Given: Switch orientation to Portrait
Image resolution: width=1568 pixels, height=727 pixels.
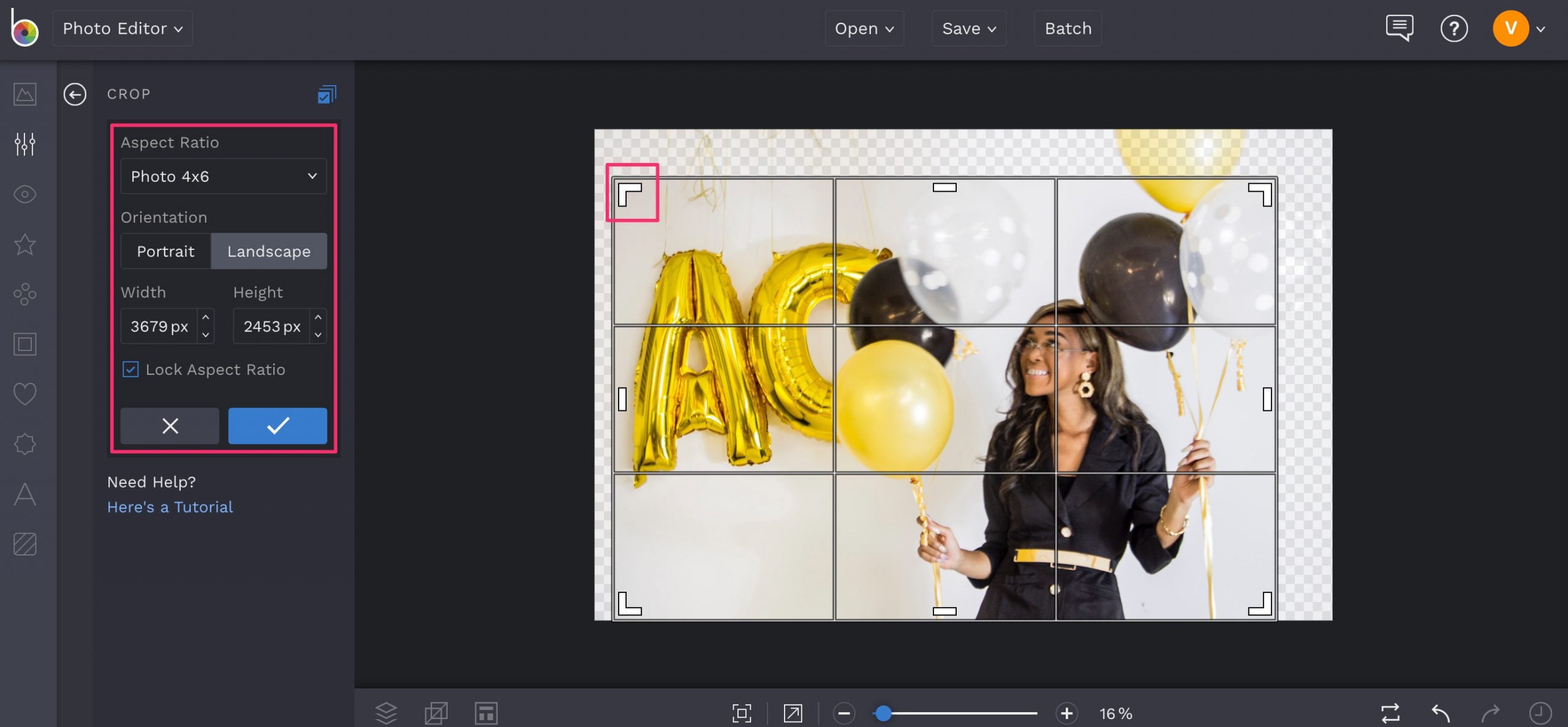Looking at the screenshot, I should click(x=165, y=250).
